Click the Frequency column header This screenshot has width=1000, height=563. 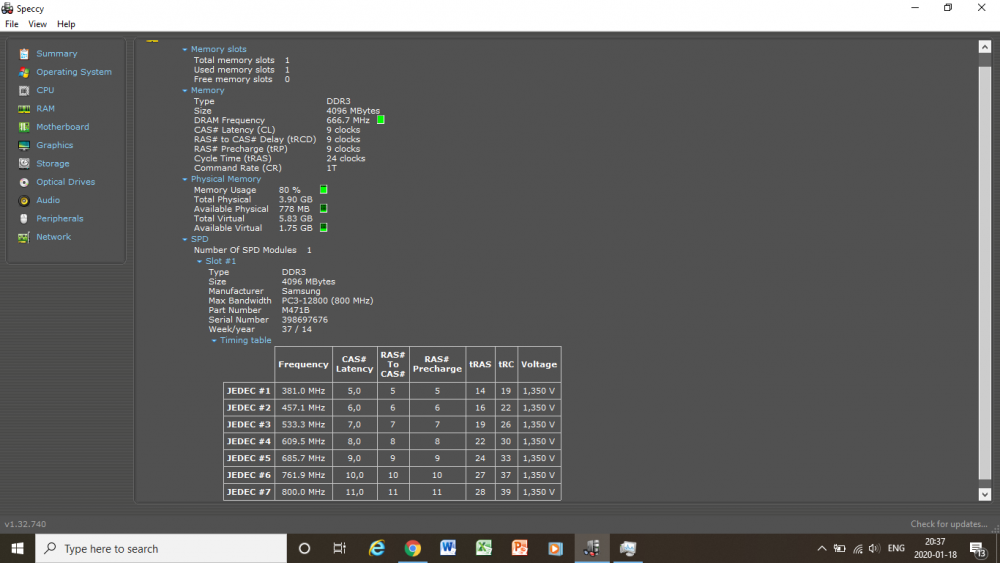coord(304,365)
